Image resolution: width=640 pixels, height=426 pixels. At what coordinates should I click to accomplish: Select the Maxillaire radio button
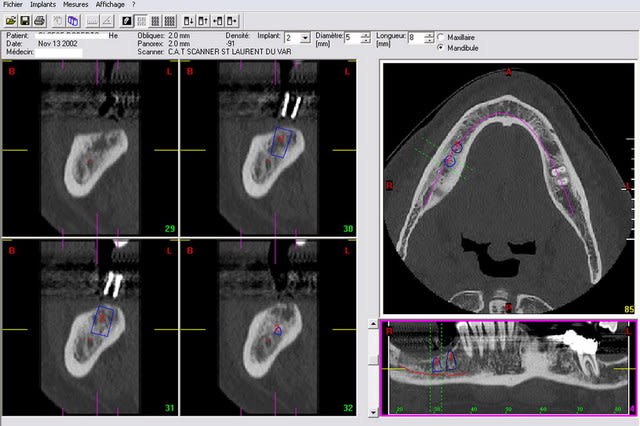(441, 37)
